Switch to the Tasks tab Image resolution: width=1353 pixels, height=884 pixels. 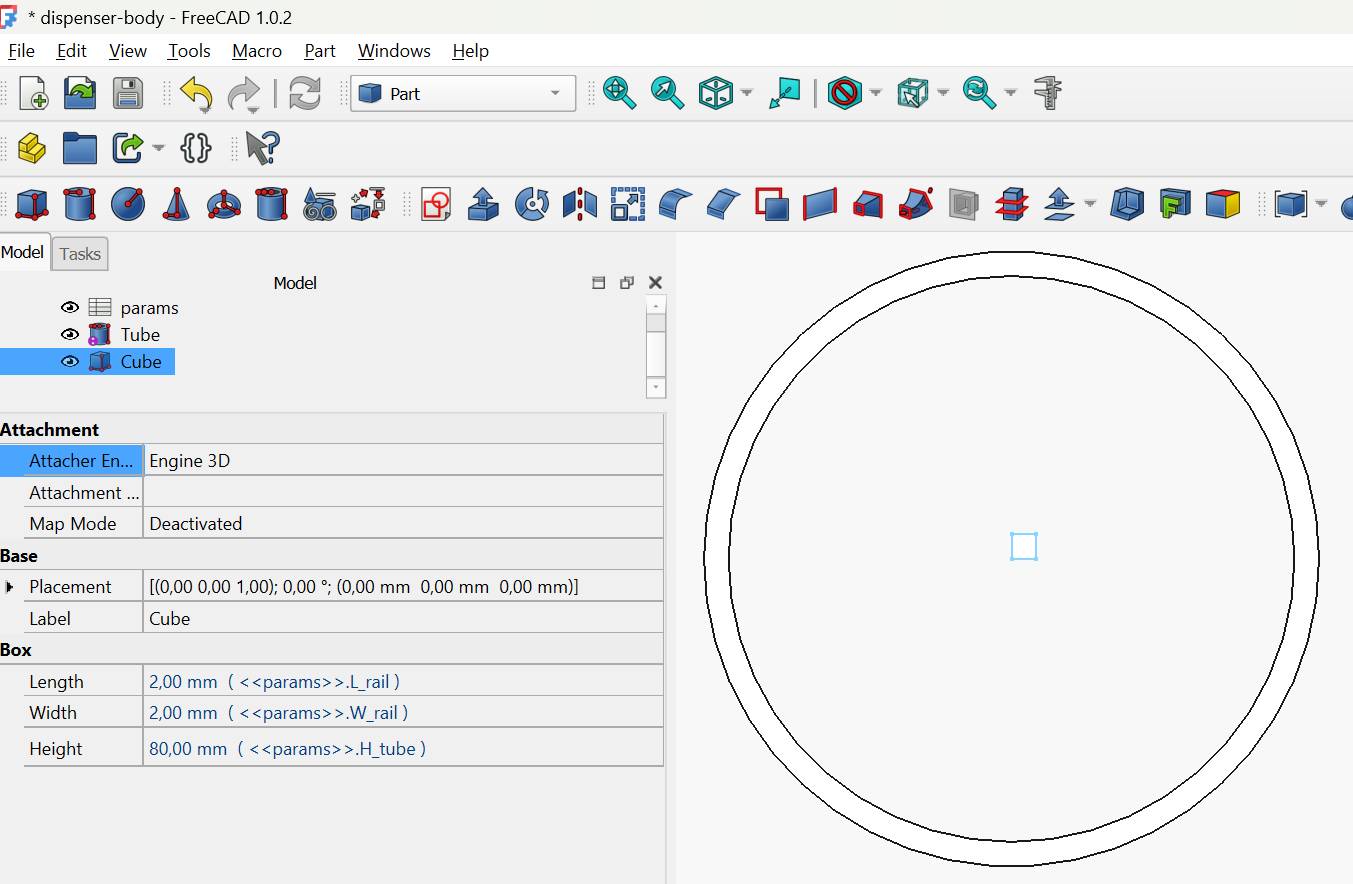[80, 254]
